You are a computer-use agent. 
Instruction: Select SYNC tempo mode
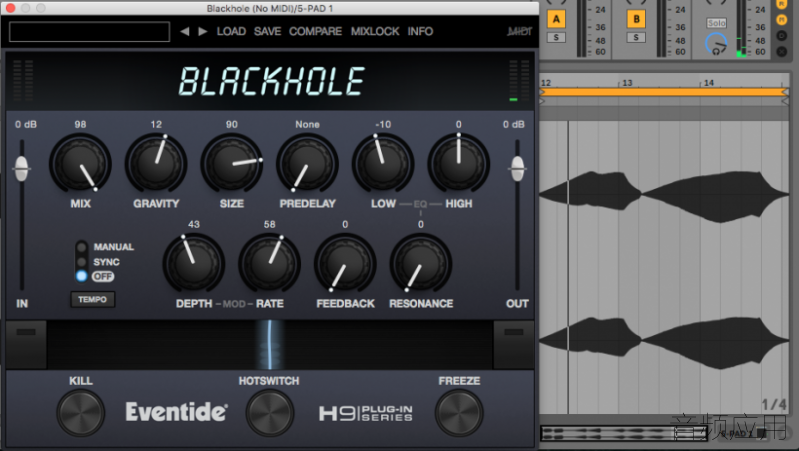coord(82,262)
